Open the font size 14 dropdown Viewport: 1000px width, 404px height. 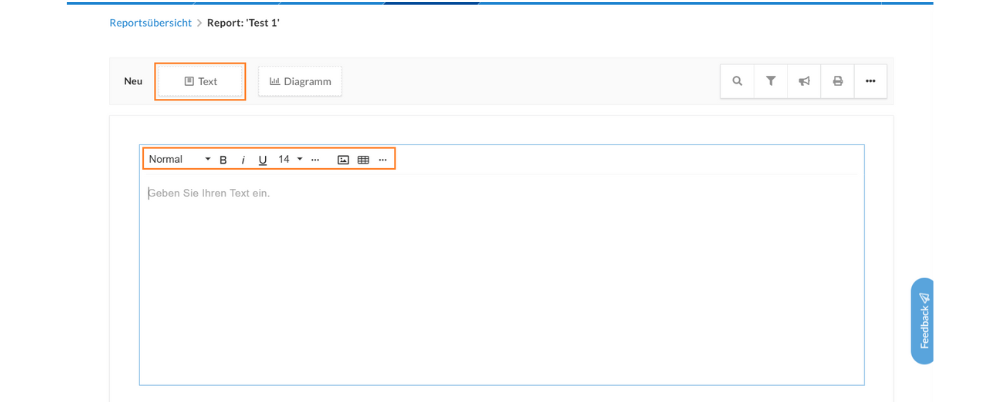coord(290,159)
